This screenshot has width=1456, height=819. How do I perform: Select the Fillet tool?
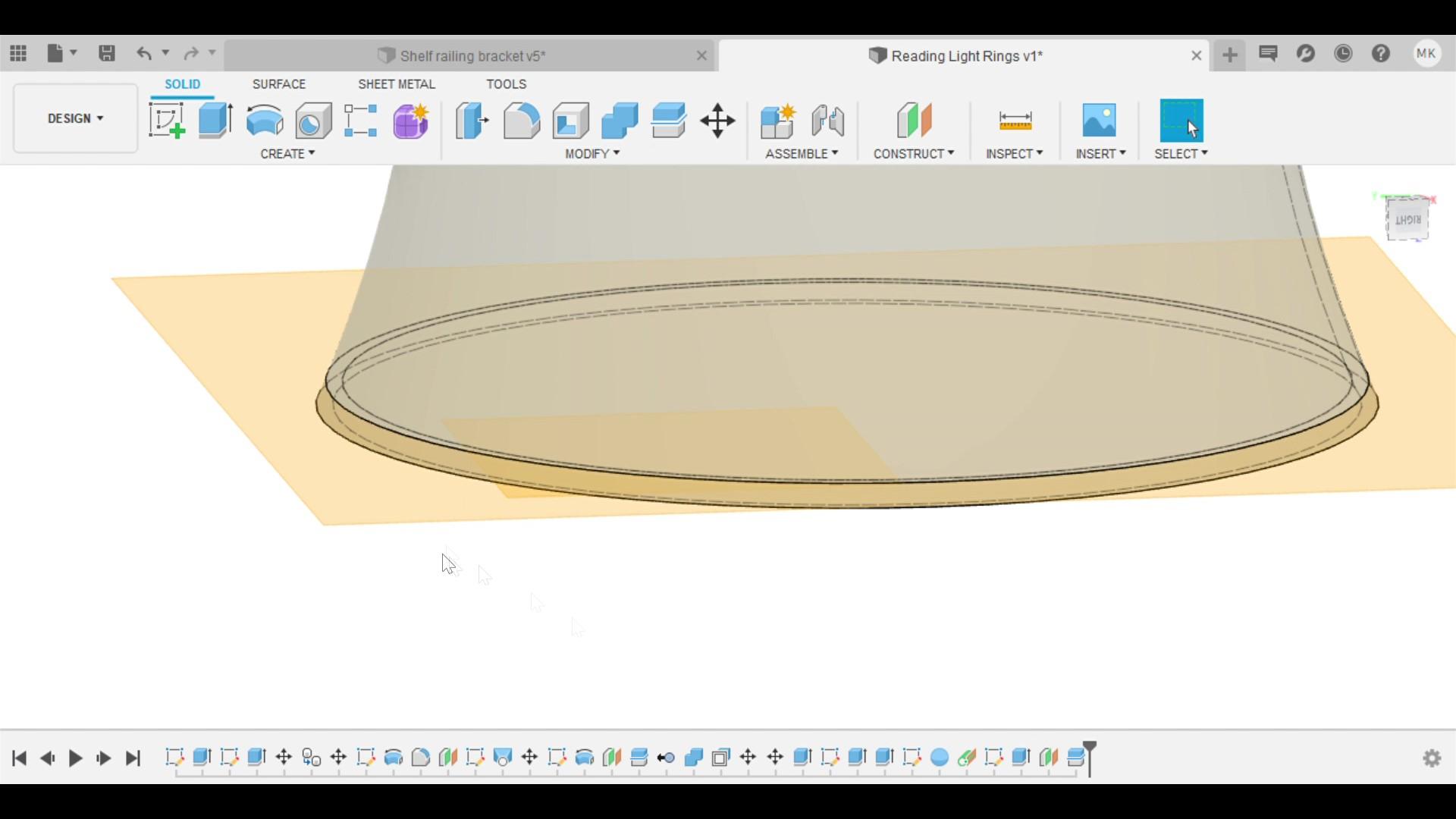coord(522,120)
